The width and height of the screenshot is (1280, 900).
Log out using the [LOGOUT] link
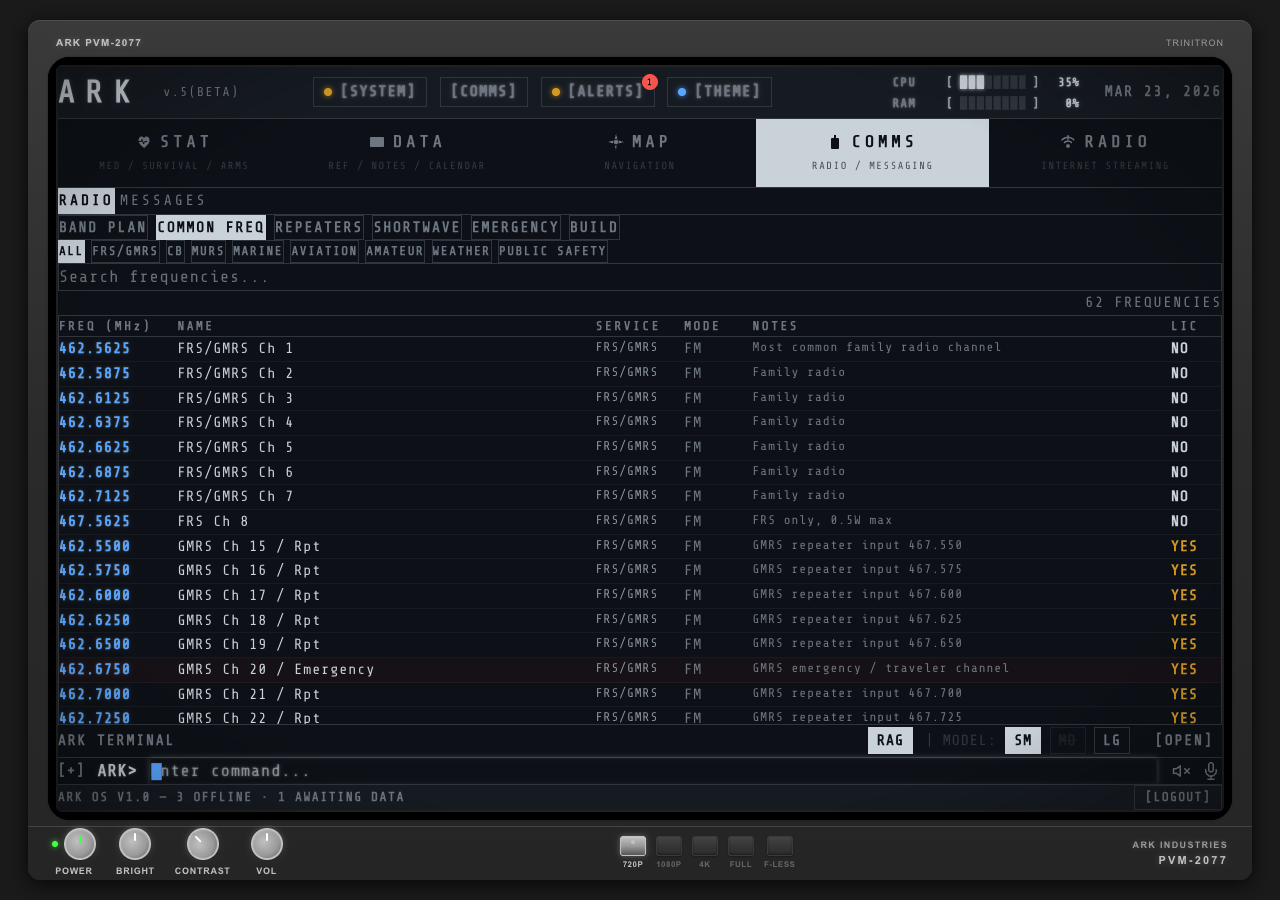(1177, 797)
